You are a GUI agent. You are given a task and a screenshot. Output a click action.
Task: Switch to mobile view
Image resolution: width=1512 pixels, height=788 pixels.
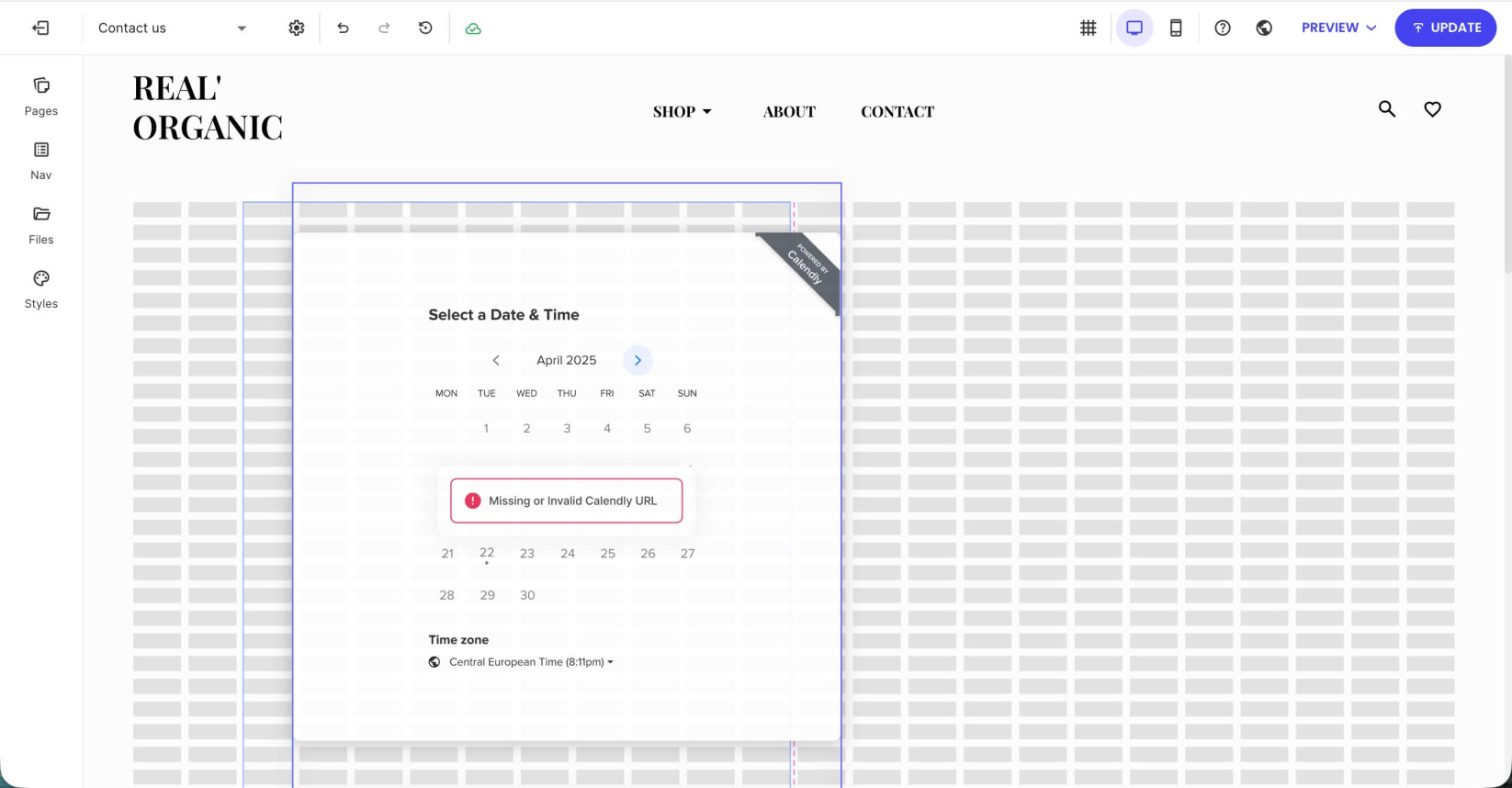(1176, 28)
